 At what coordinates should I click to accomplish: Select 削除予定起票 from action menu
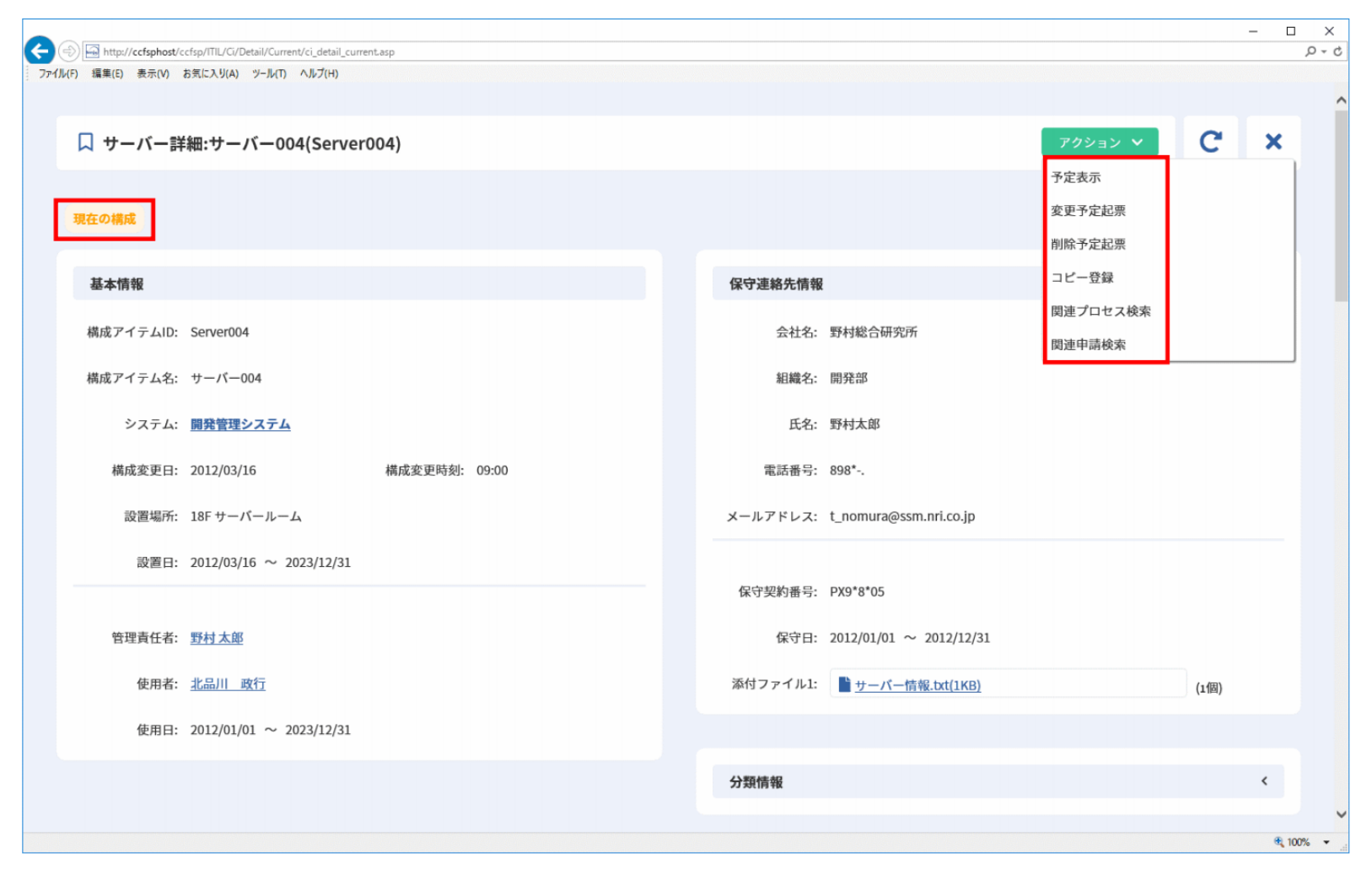[x=1088, y=244]
